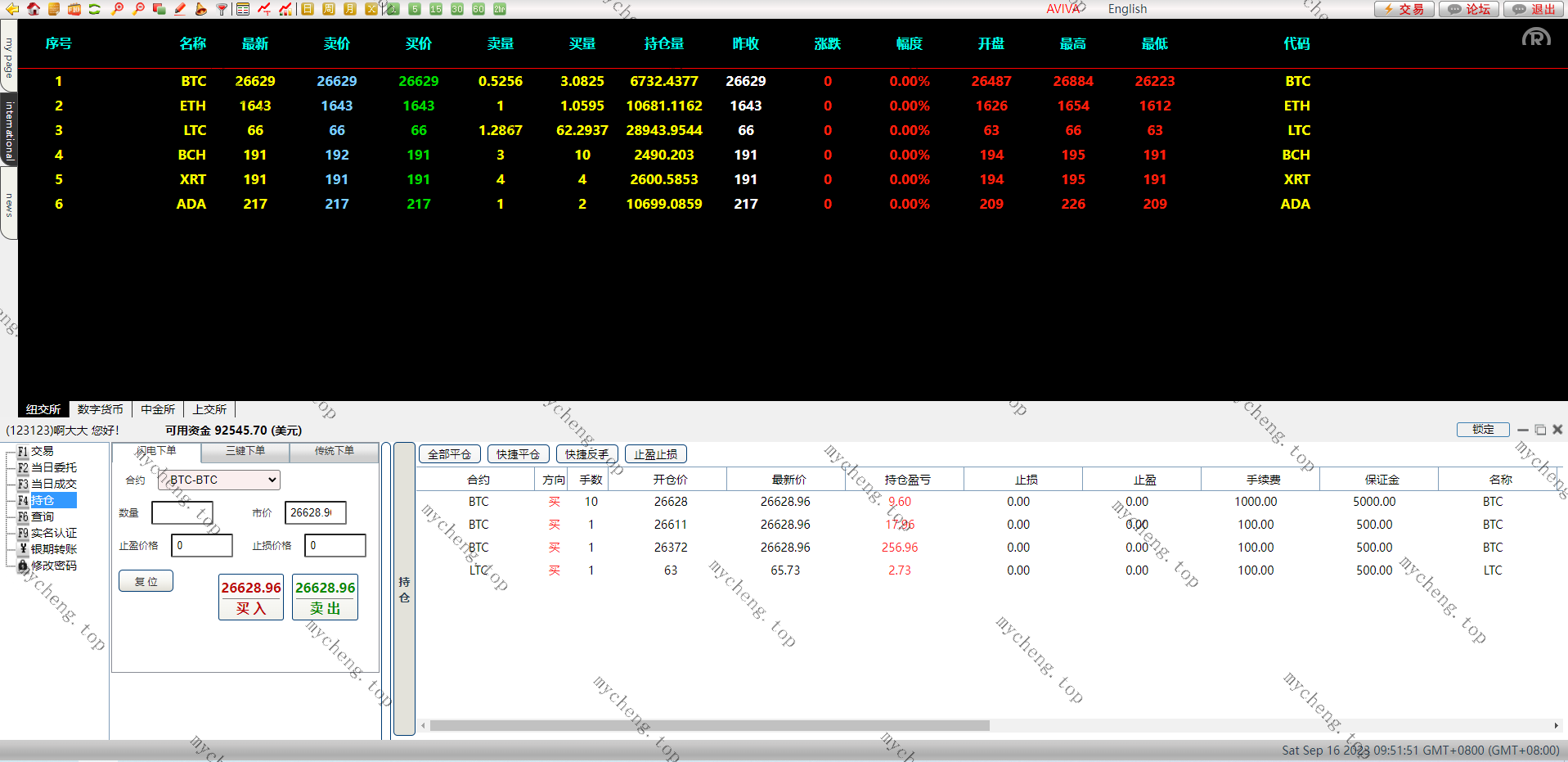Go to the red Home icon
This screenshot has height=762, width=1568.
pos(34,9)
